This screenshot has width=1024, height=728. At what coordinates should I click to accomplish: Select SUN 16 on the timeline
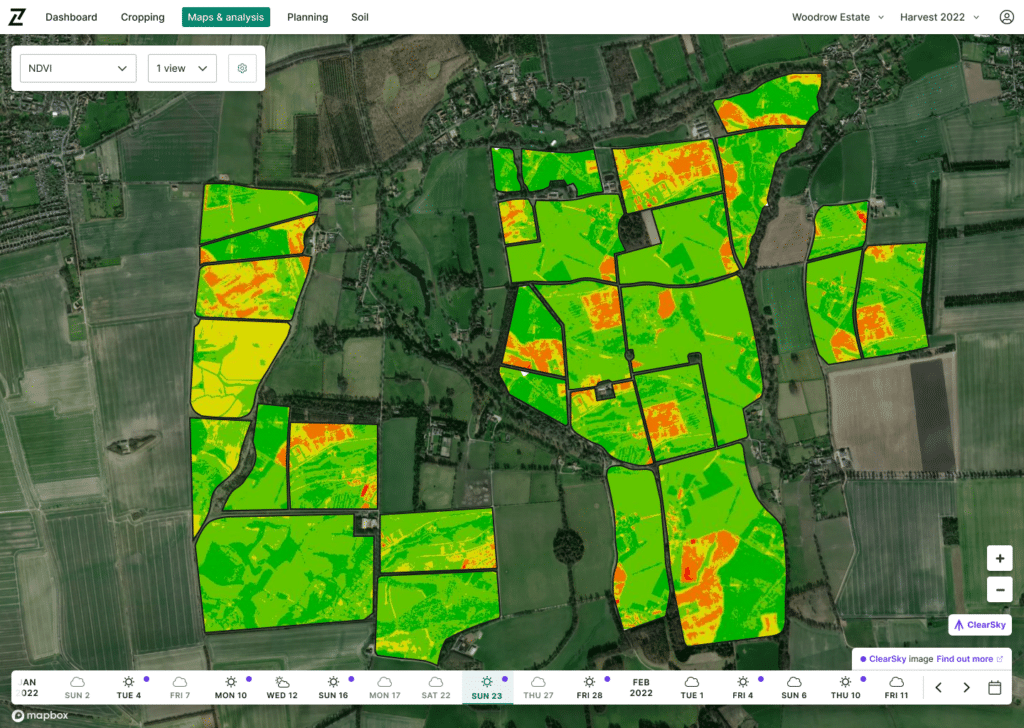pos(333,688)
